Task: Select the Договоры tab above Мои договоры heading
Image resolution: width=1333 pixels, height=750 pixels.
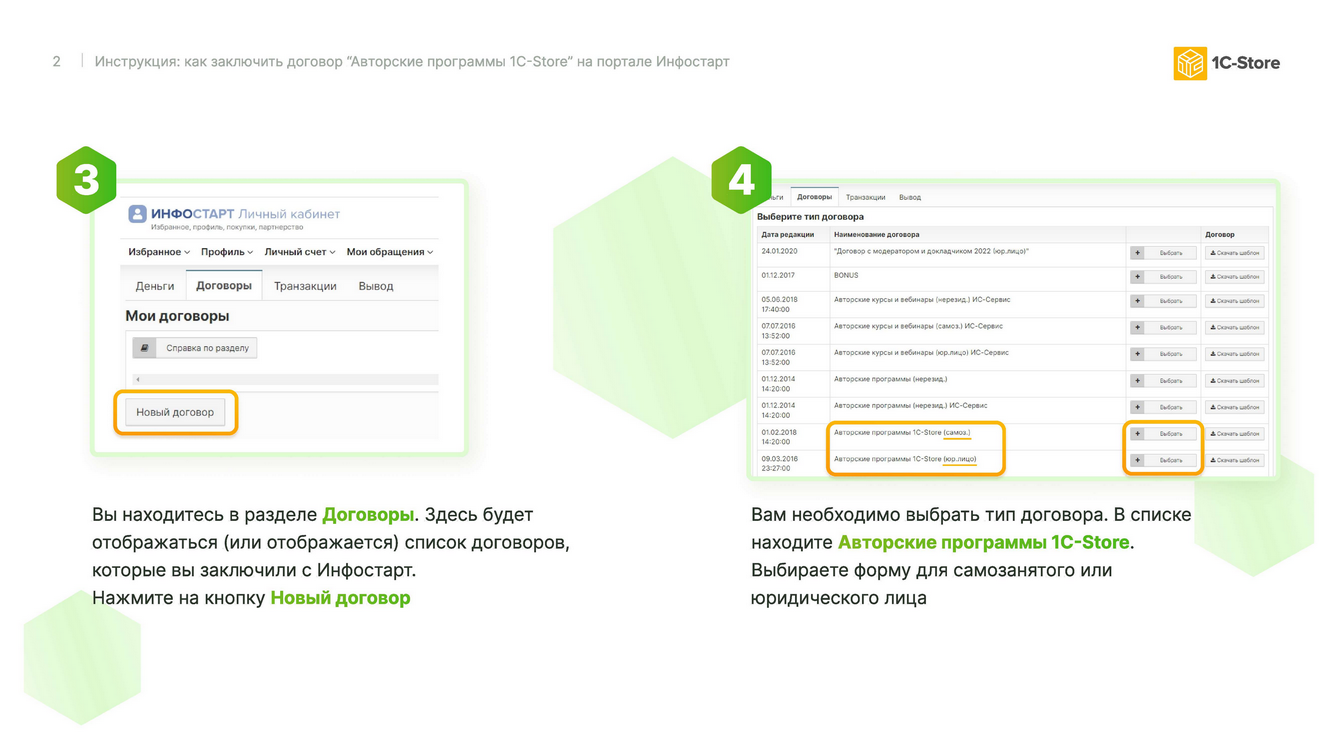Action: coord(224,285)
